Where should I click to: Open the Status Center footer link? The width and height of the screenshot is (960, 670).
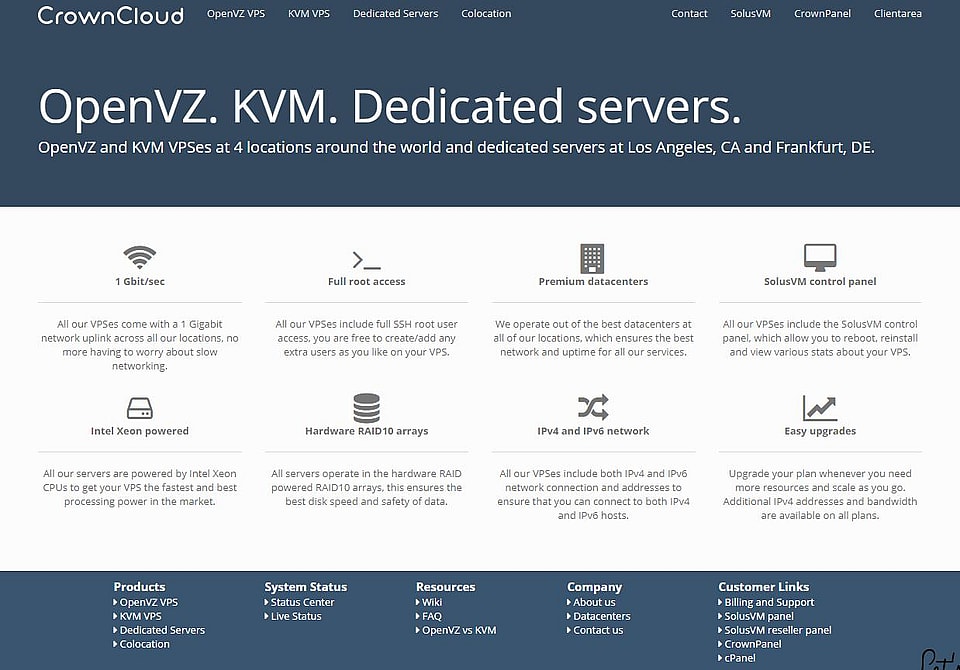click(302, 602)
